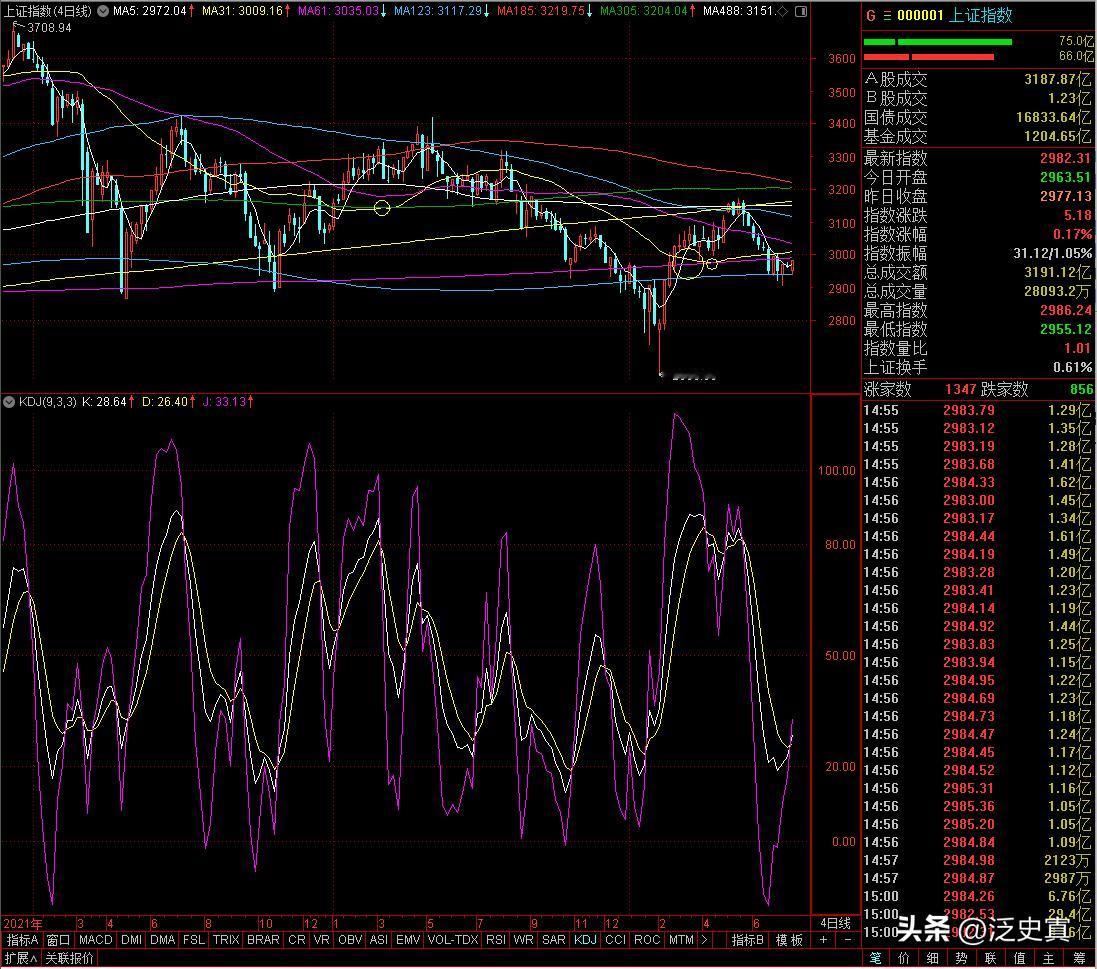Click the 涨家数 count 1347
This screenshot has height=969, width=1097.
960,389
